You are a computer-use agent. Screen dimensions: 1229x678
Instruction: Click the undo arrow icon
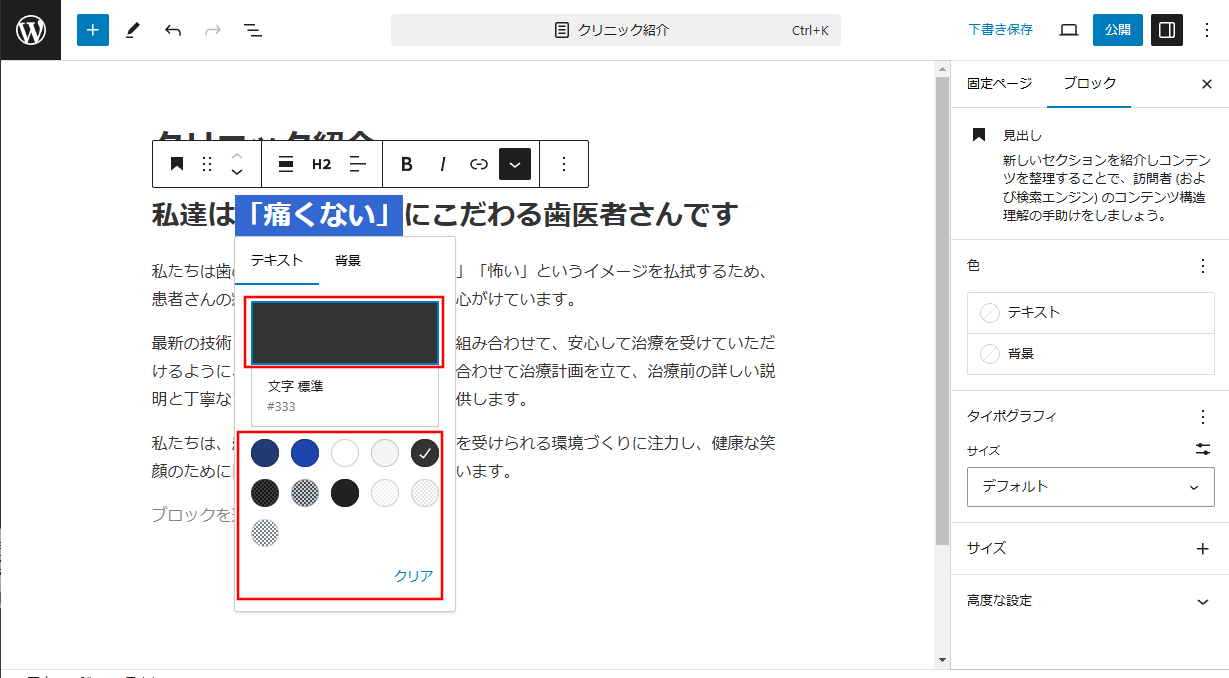pos(173,30)
